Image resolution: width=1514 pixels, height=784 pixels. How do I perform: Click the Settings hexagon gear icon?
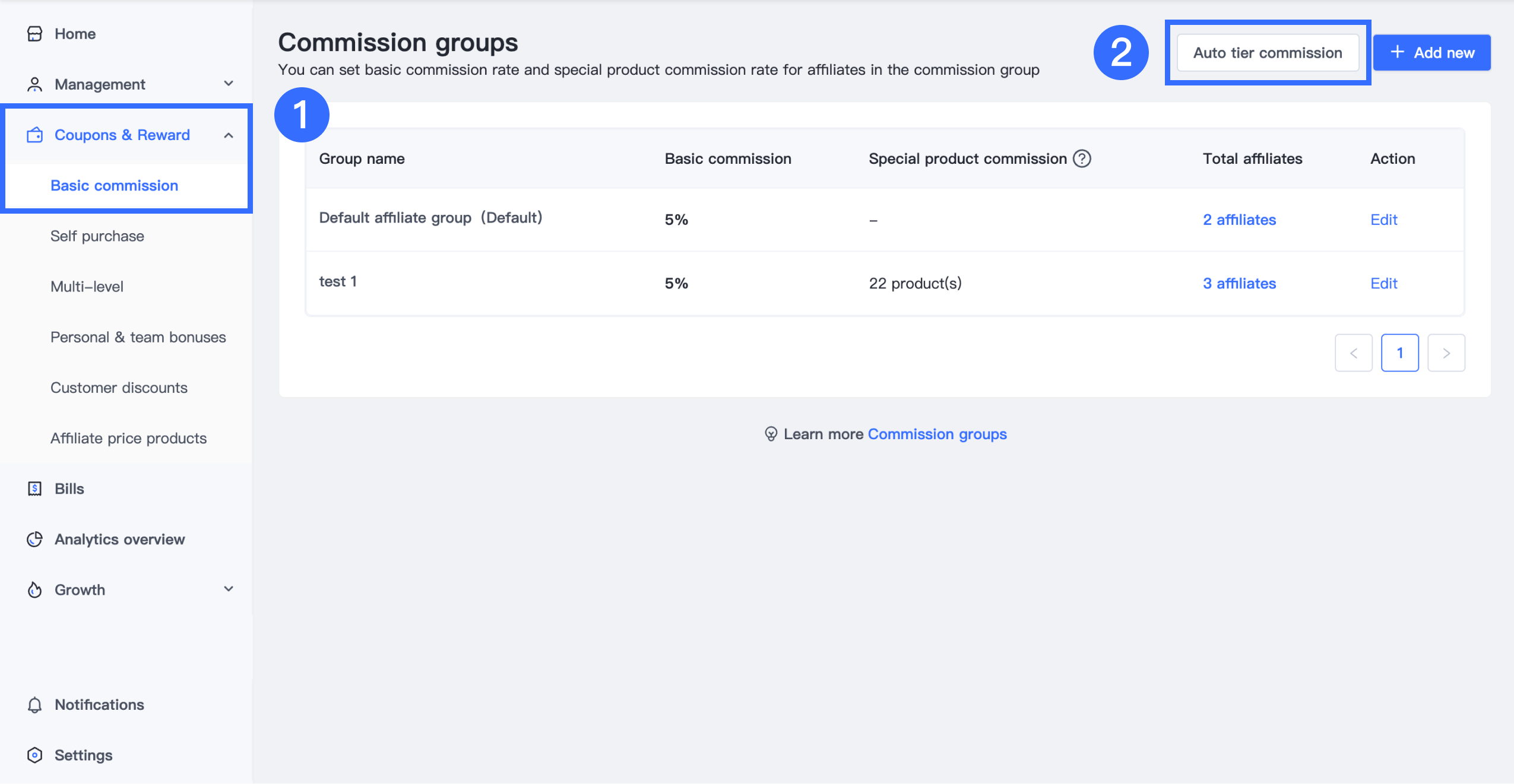click(x=35, y=755)
